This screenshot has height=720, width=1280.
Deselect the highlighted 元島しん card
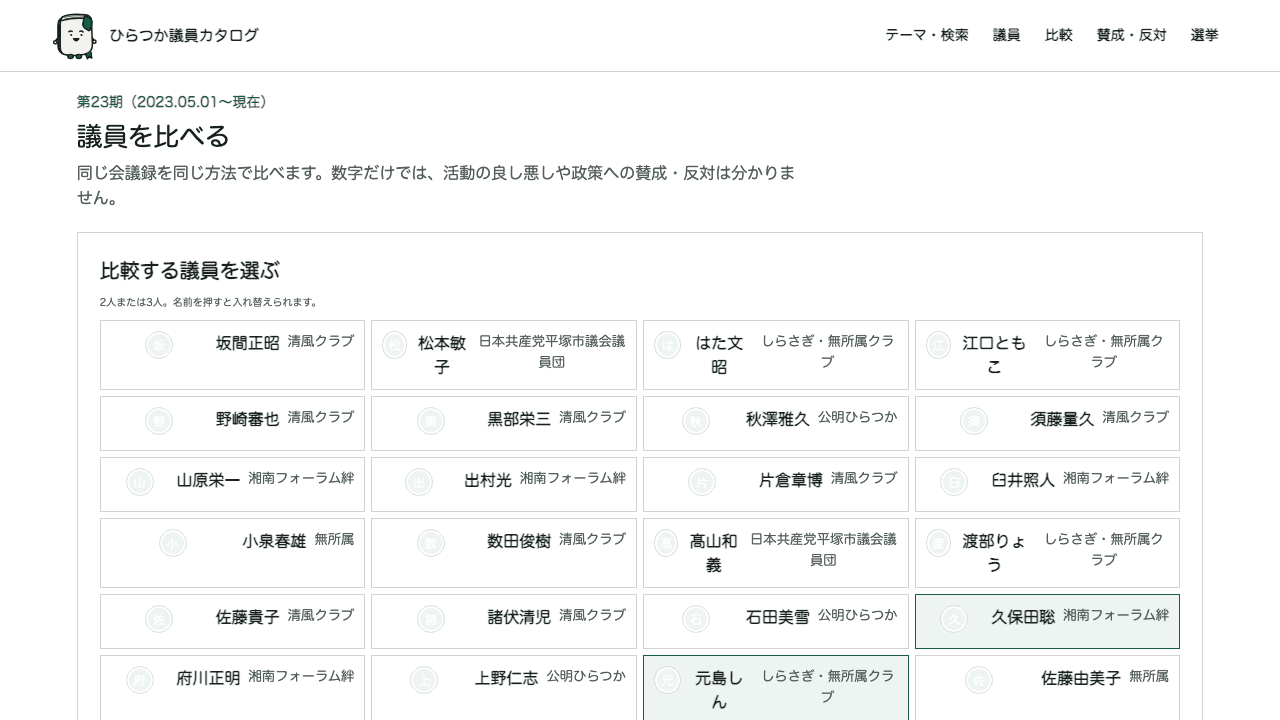(776, 688)
